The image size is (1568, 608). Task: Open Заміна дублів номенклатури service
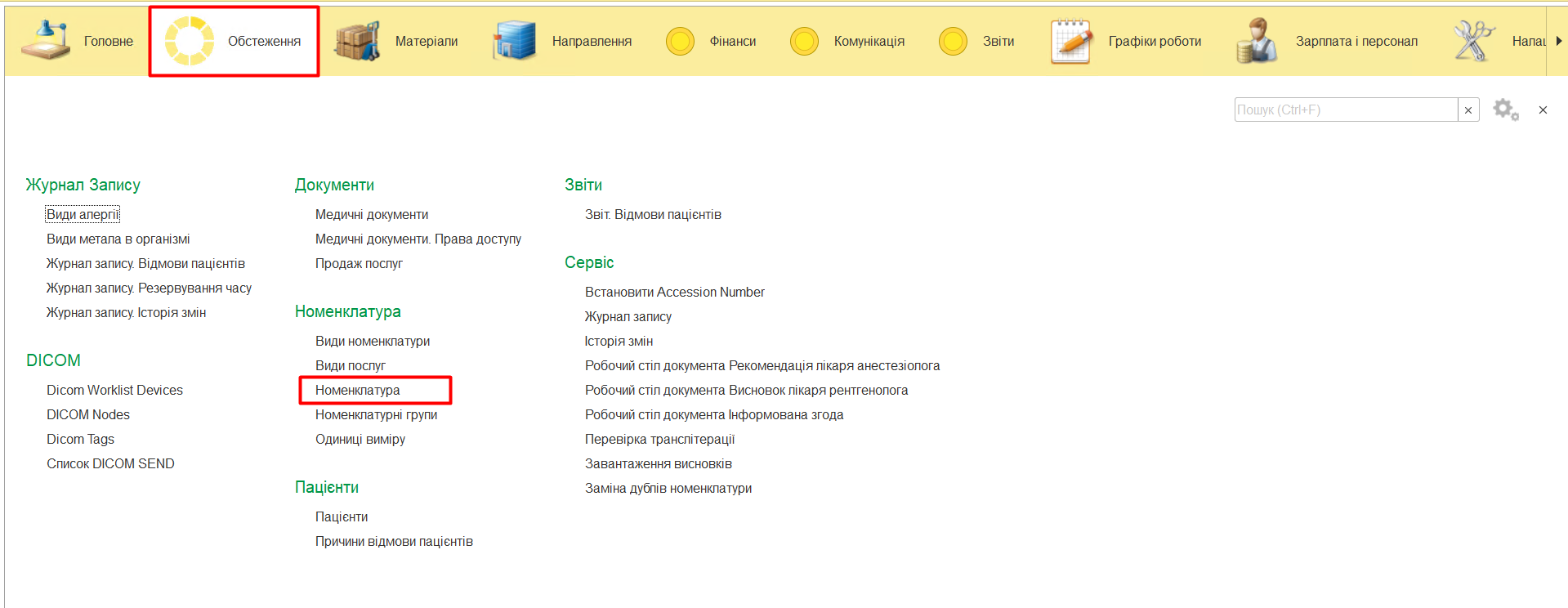click(x=668, y=488)
